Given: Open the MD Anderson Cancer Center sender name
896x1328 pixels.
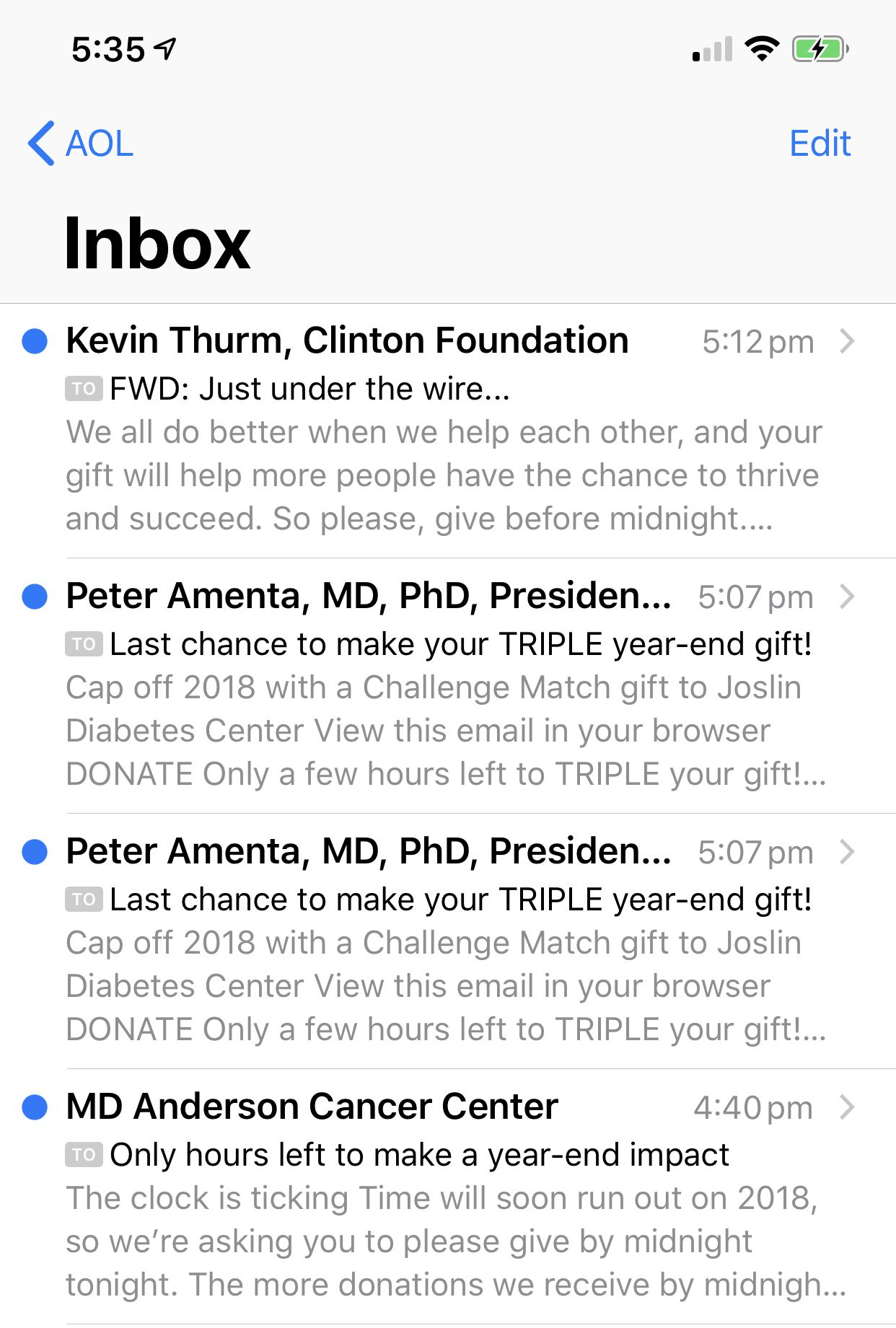Looking at the screenshot, I should pyautogui.click(x=312, y=1107).
